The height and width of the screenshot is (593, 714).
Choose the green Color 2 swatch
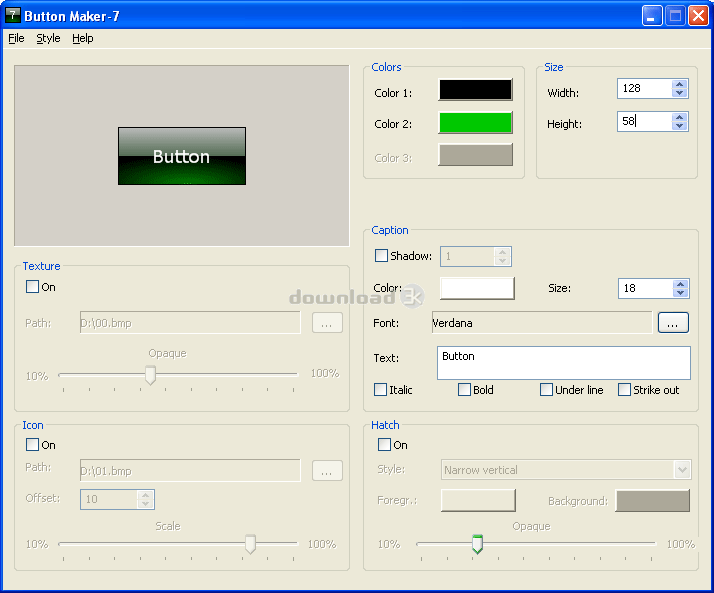475,123
